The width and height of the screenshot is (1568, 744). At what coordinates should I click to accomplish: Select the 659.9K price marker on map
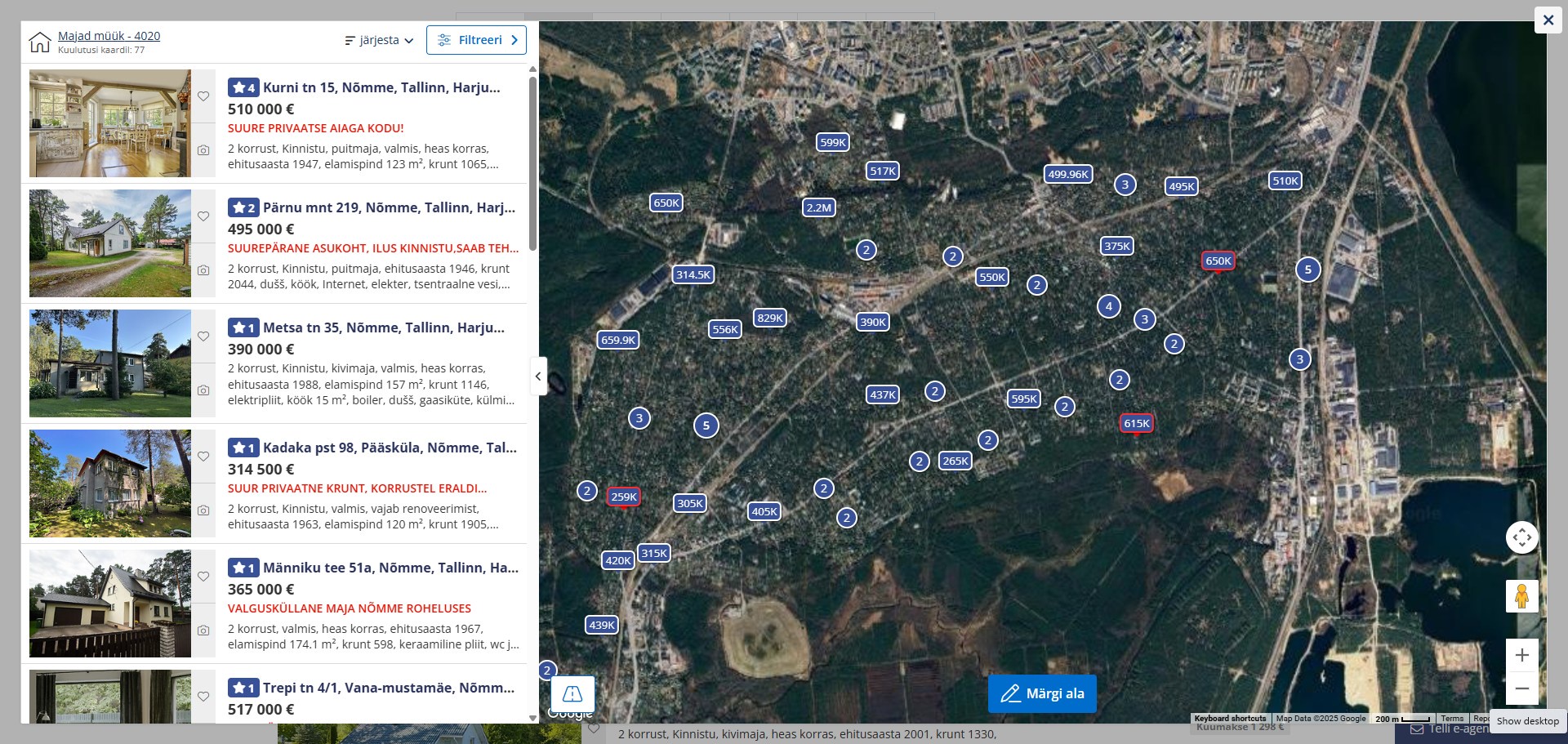(618, 340)
